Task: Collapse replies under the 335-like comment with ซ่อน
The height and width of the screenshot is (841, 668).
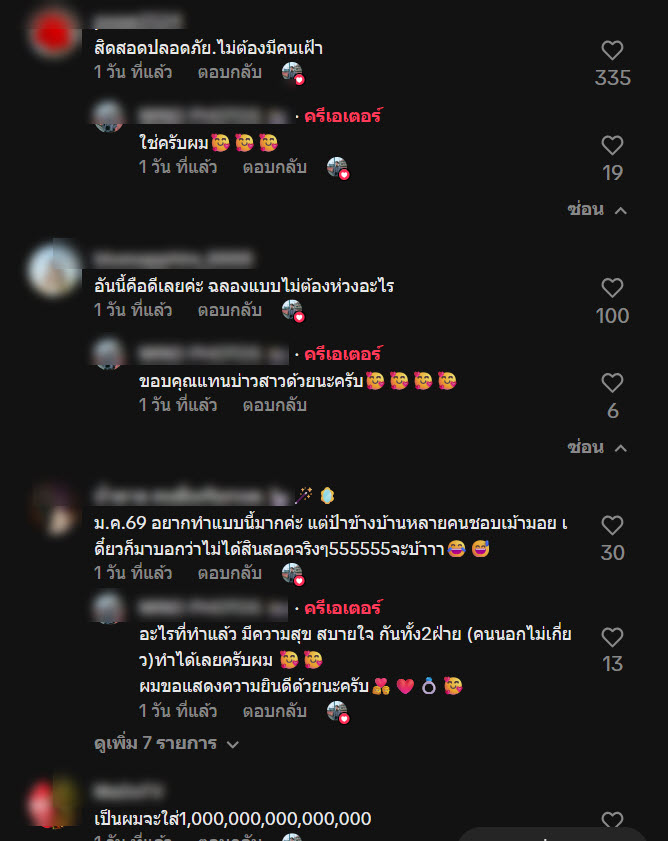Action: (x=597, y=210)
